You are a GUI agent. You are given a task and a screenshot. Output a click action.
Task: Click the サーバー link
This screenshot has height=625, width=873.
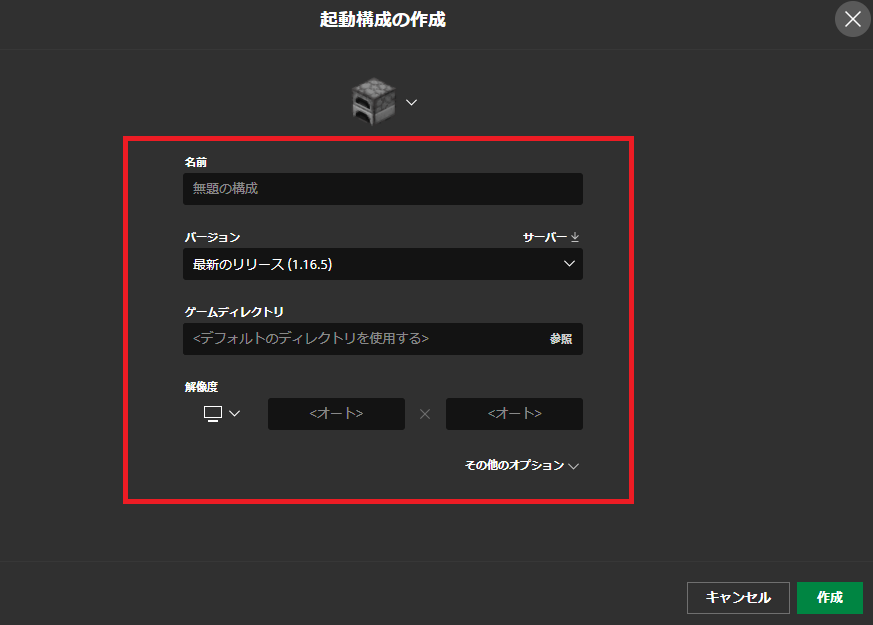tap(548, 236)
